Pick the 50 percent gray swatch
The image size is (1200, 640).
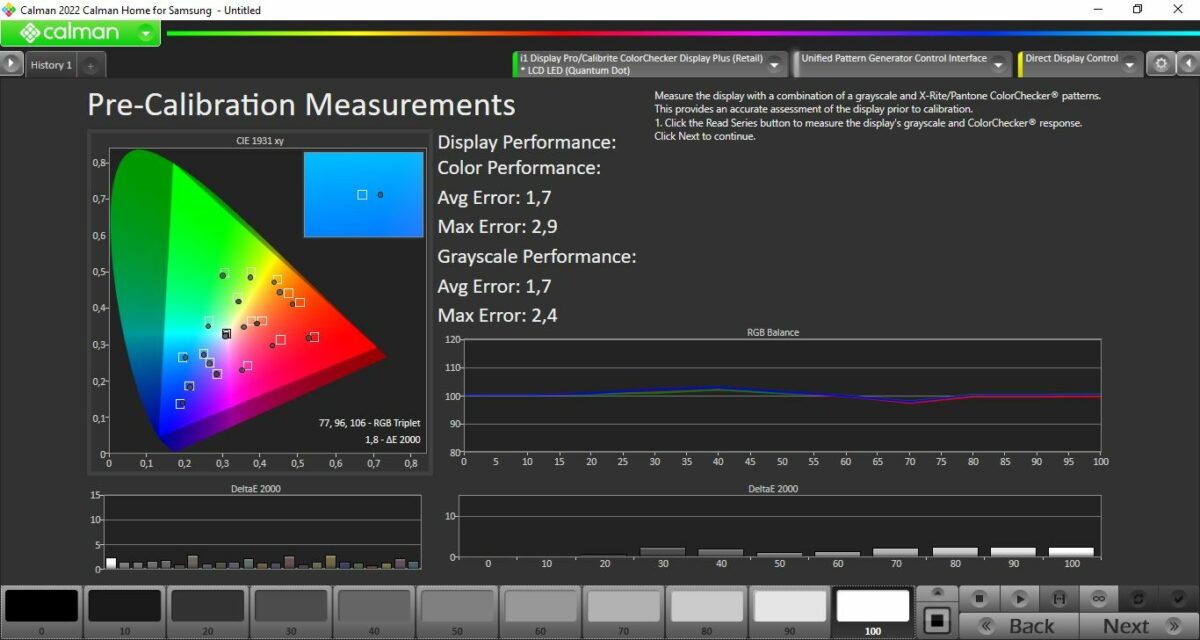click(x=457, y=607)
